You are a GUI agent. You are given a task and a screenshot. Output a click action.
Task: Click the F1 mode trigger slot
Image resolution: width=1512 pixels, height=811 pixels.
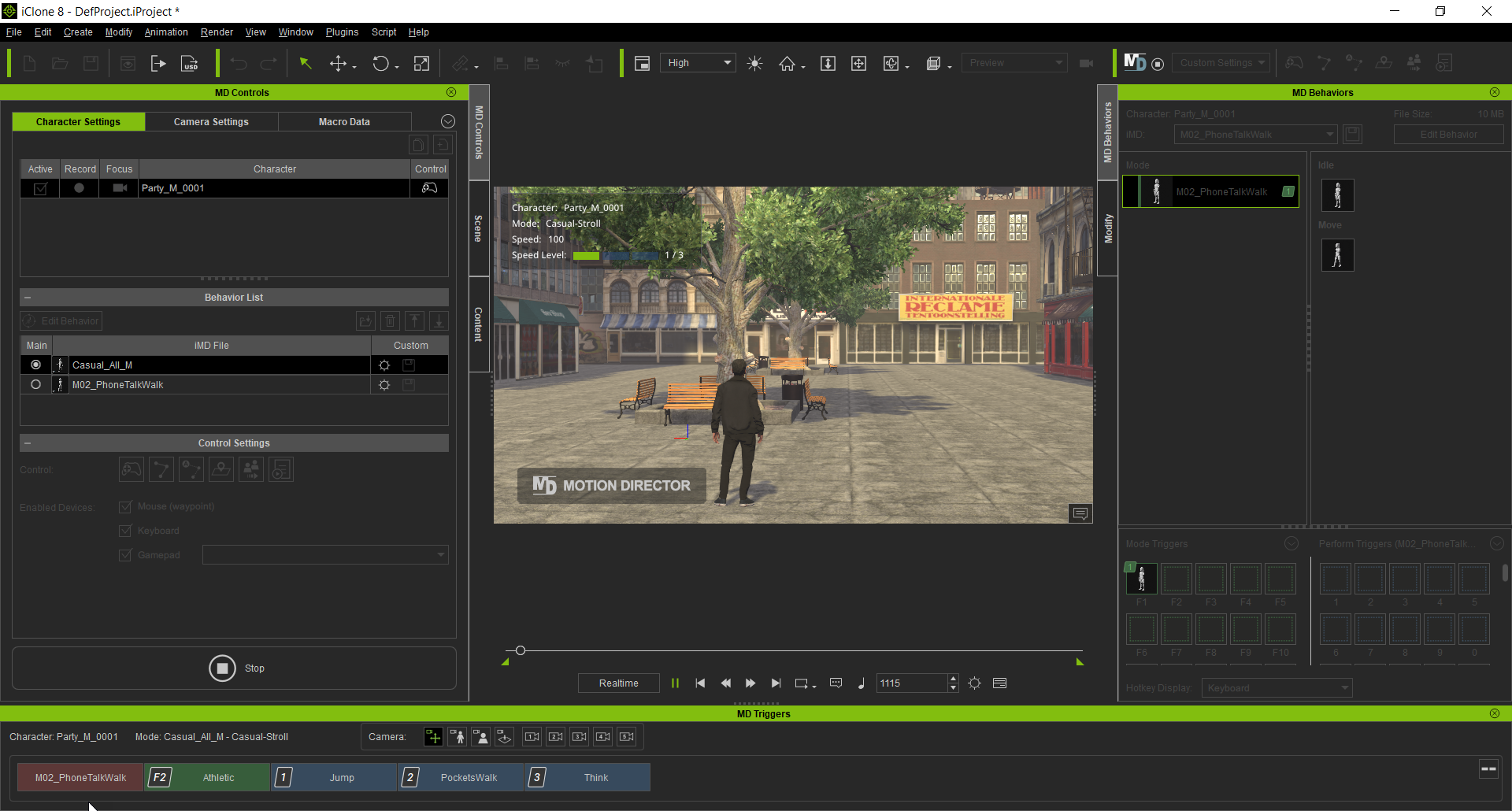pos(1141,579)
